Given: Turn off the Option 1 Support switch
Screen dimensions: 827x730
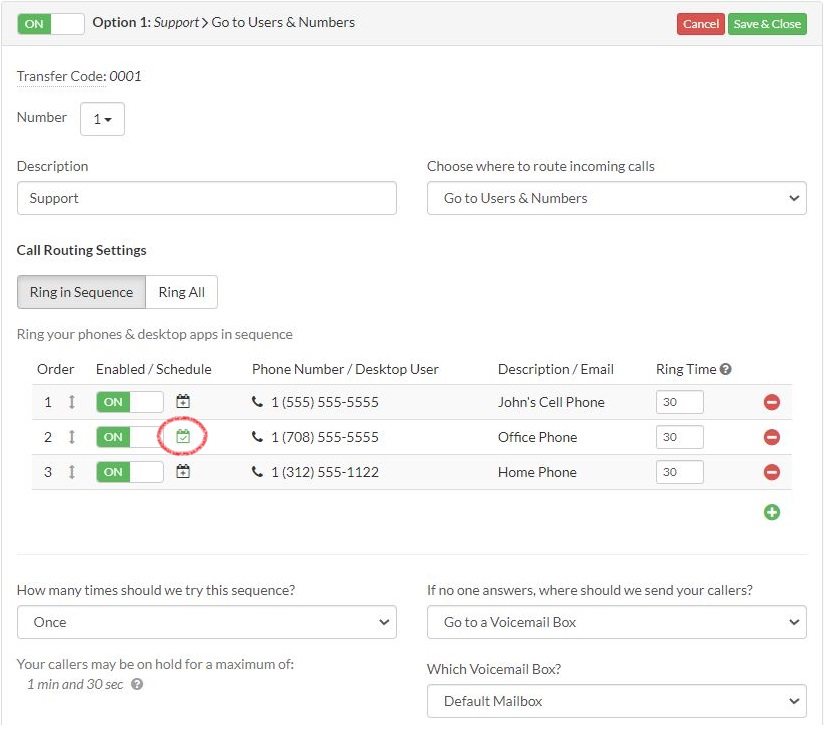Looking at the screenshot, I should (50, 22).
